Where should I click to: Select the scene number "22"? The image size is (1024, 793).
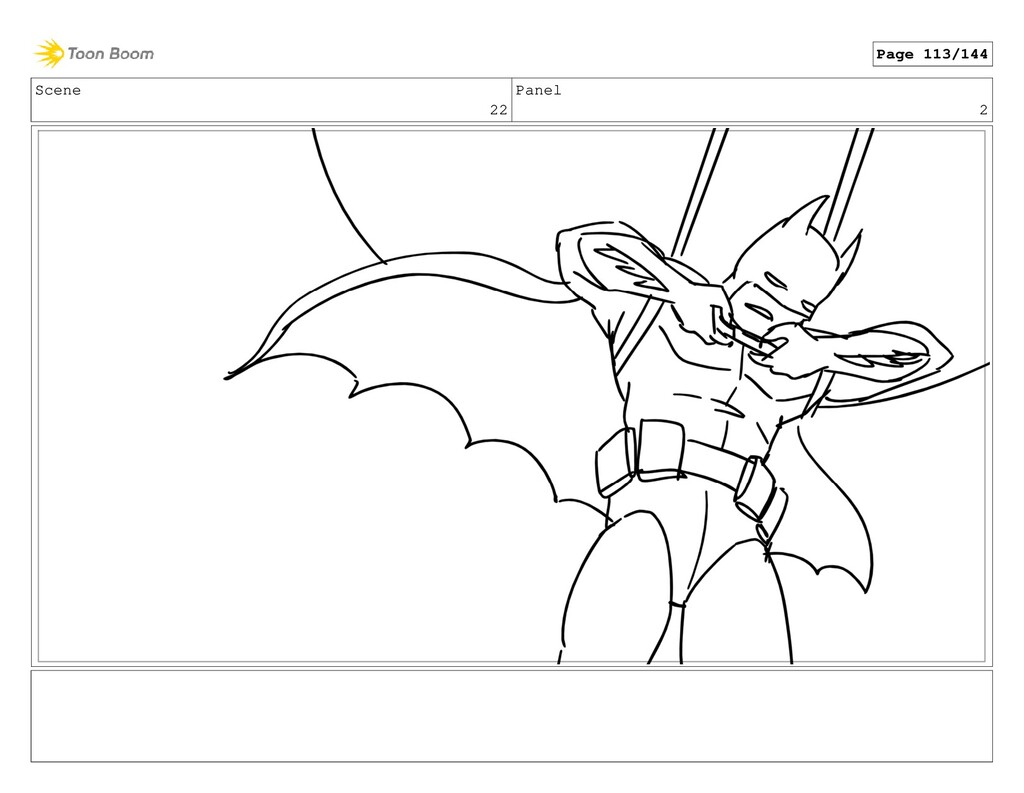click(x=498, y=110)
